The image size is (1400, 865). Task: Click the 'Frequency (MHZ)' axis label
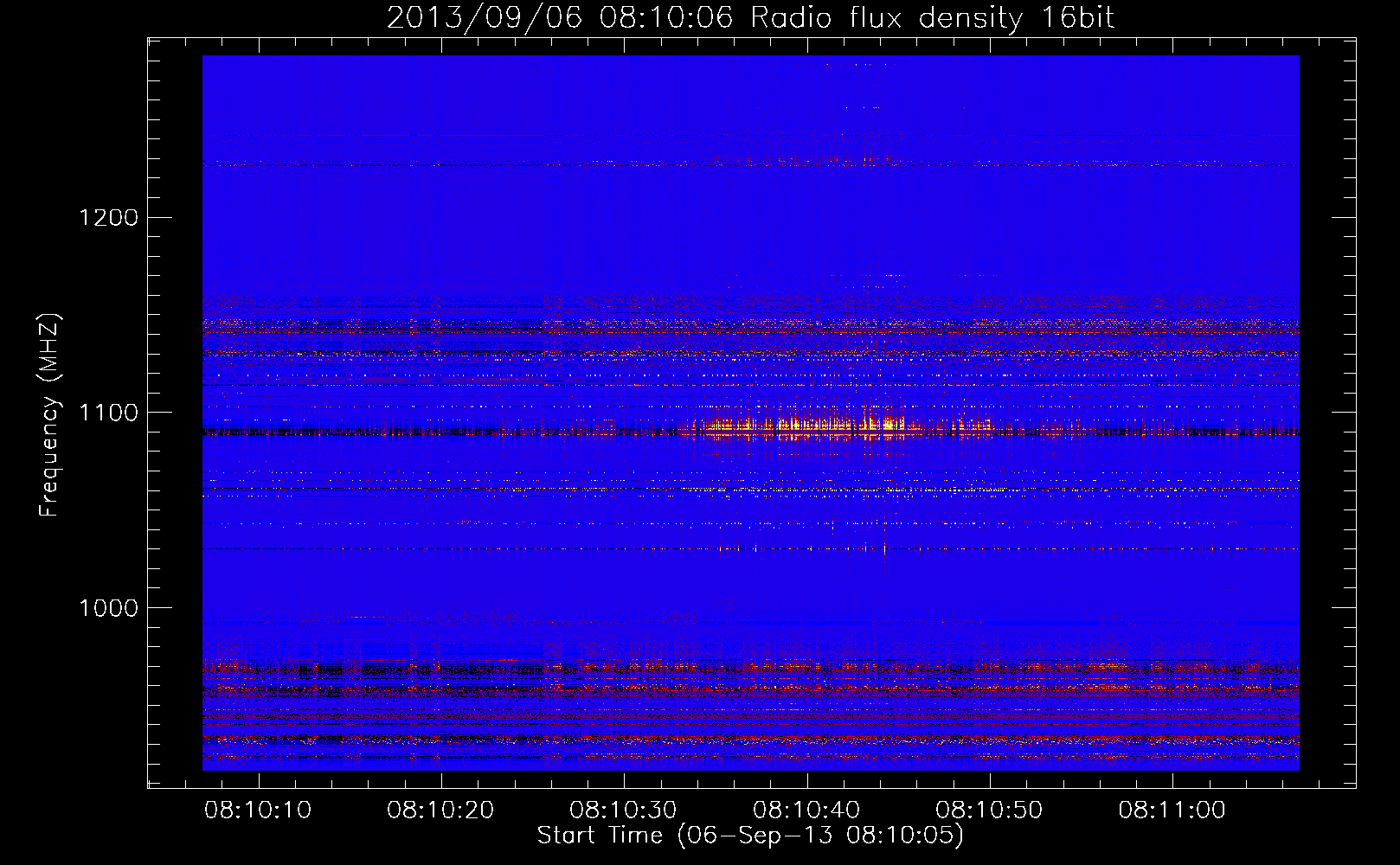(x=49, y=415)
